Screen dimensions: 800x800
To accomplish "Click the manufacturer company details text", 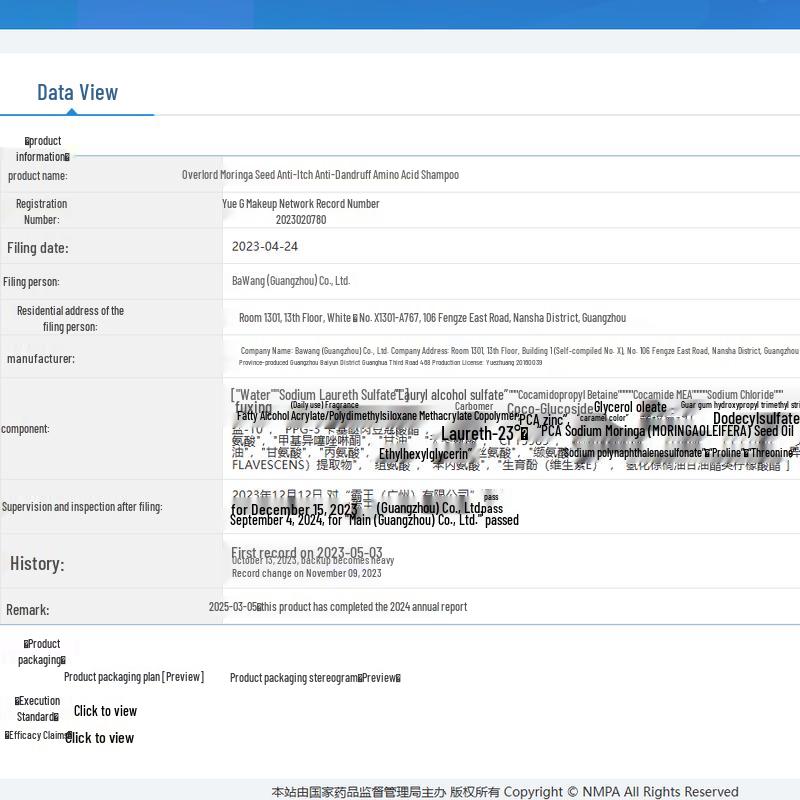I will point(518,351).
